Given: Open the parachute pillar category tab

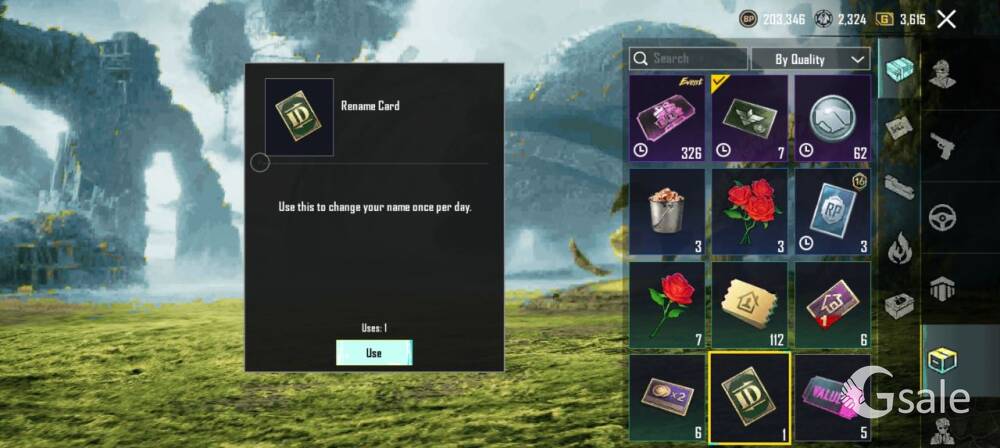Looking at the screenshot, I should [x=942, y=288].
